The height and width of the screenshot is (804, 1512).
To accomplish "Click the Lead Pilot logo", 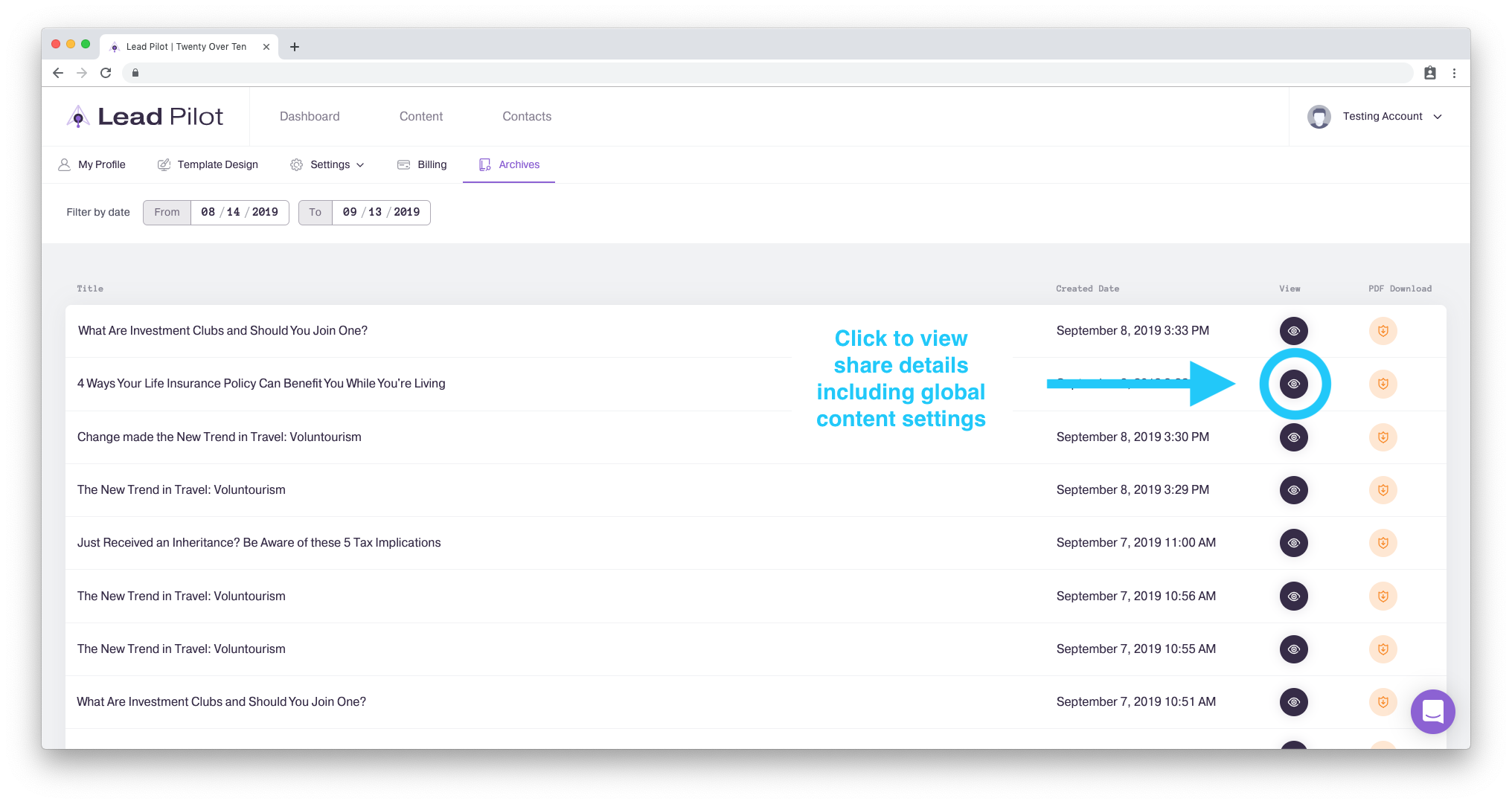I will (x=145, y=117).
